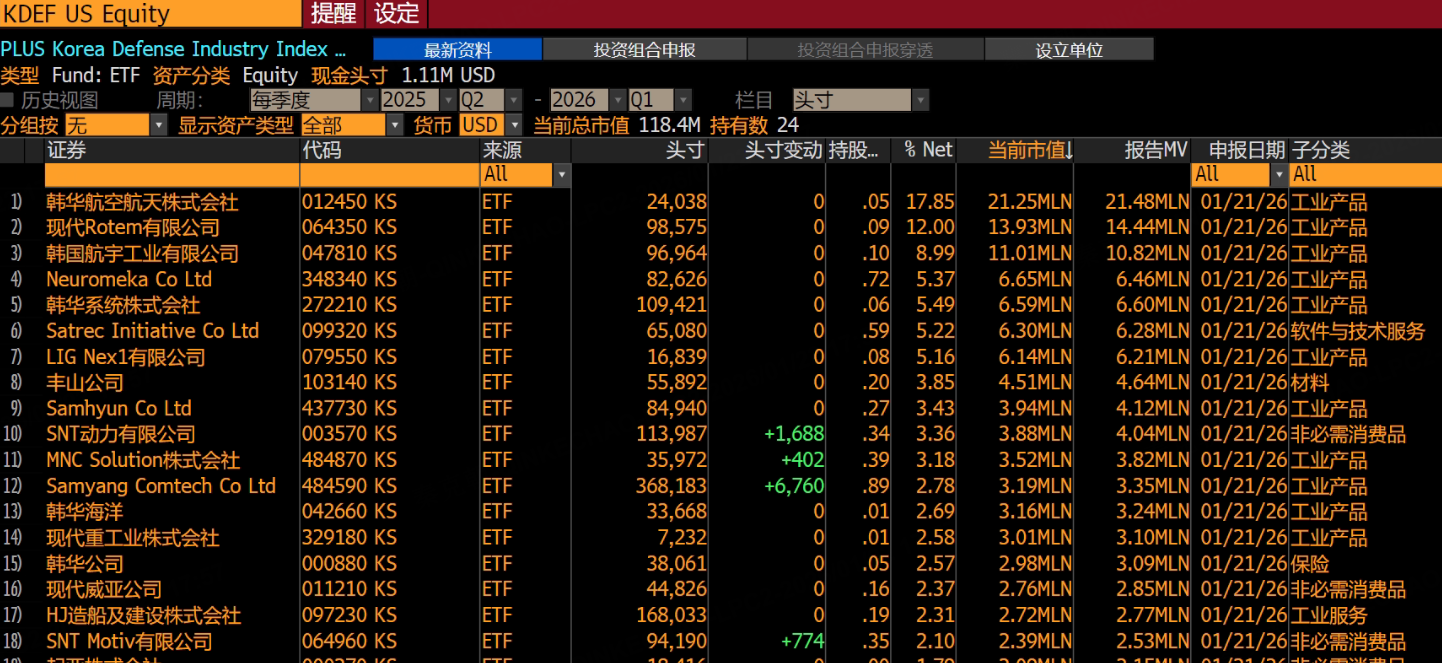Viewport: 1442px width, 663px height.
Task: Select the Neuromeka Co Ltd holding
Action: pyautogui.click(x=129, y=280)
